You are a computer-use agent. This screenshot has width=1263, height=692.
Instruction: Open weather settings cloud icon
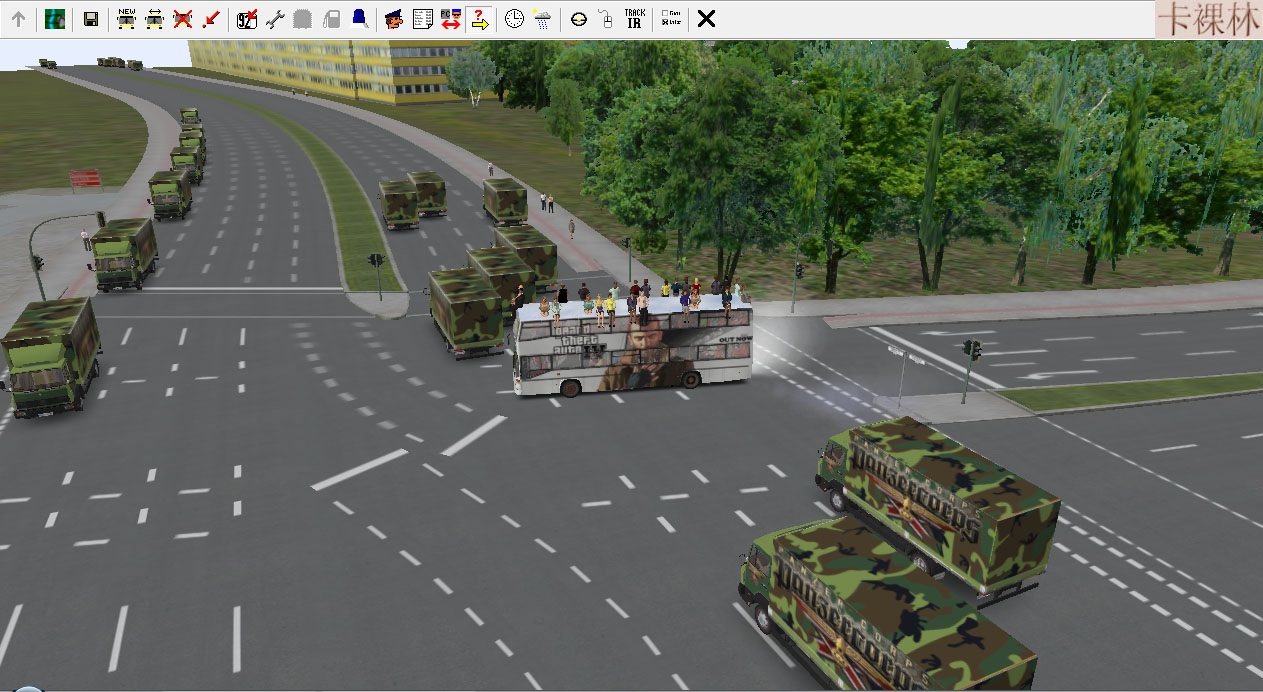click(542, 19)
